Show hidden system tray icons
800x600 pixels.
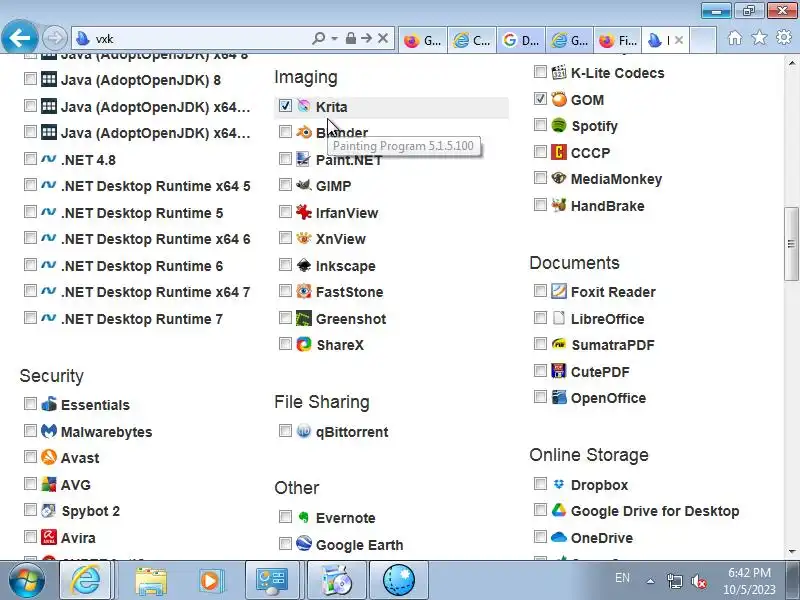[651, 581]
